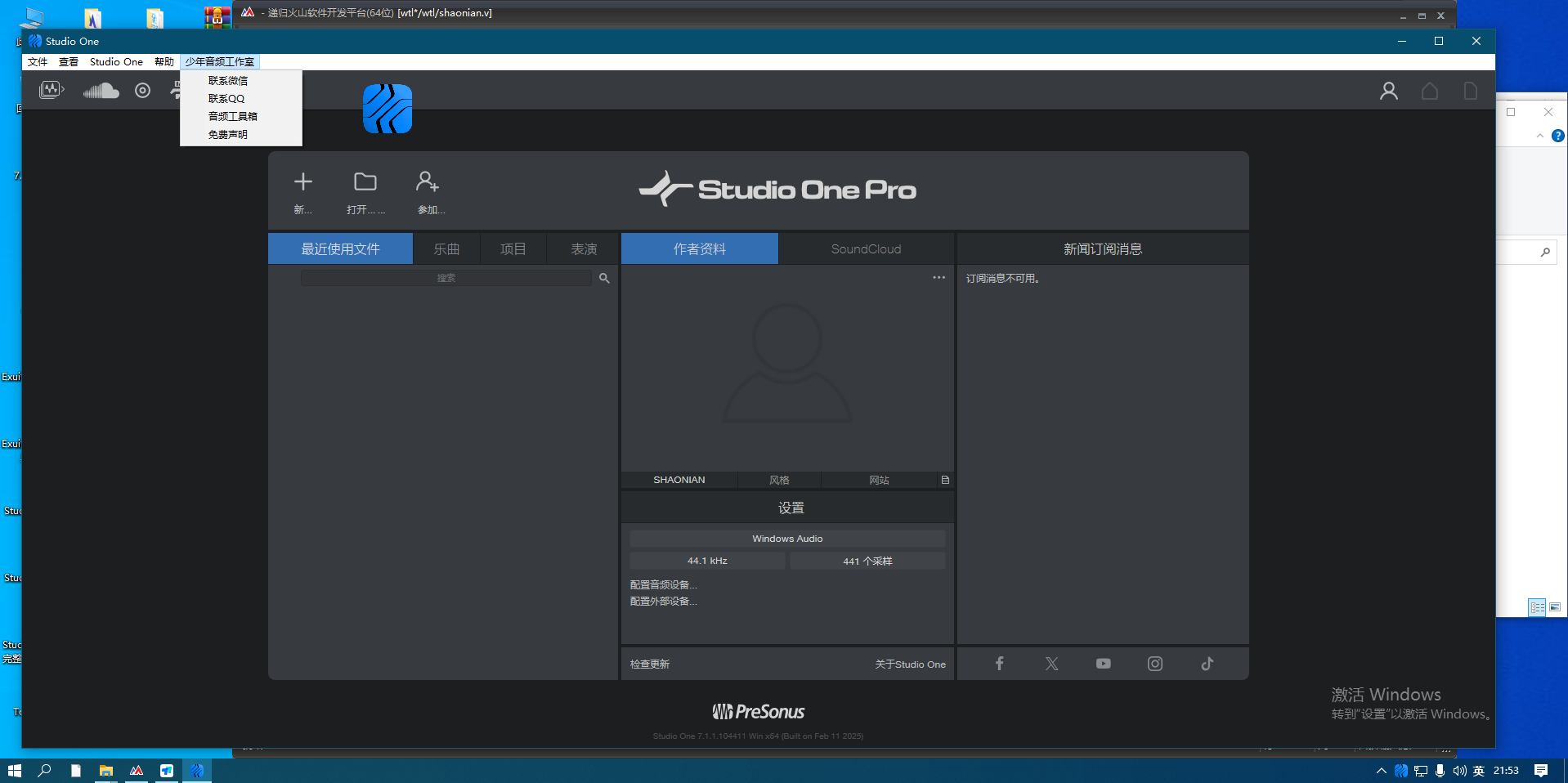The width and height of the screenshot is (1568, 783).
Task: Select 联系QQ menu entry
Action: (x=241, y=99)
